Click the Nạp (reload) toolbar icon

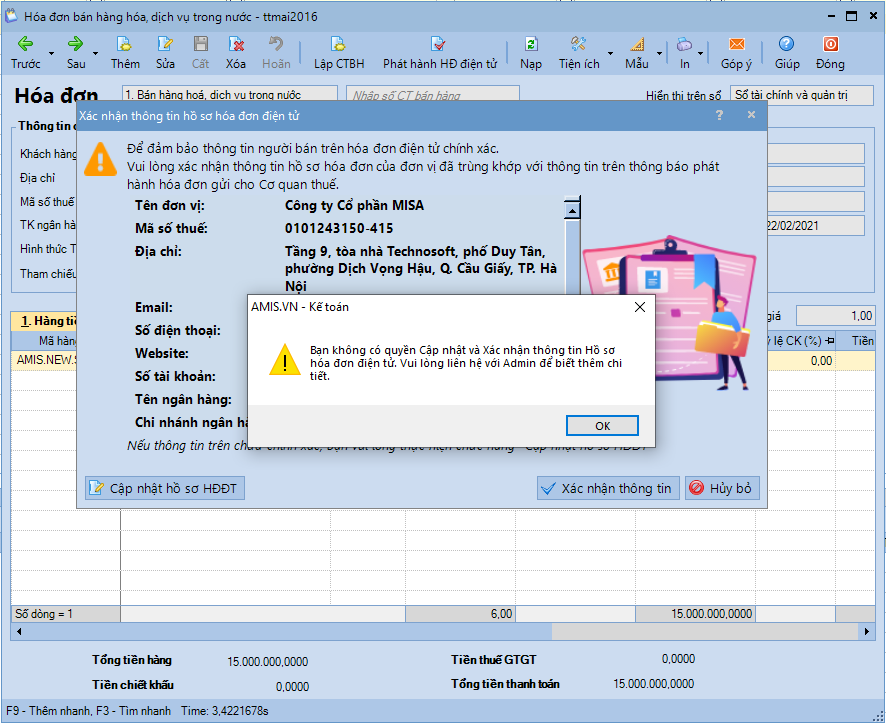[x=531, y=44]
